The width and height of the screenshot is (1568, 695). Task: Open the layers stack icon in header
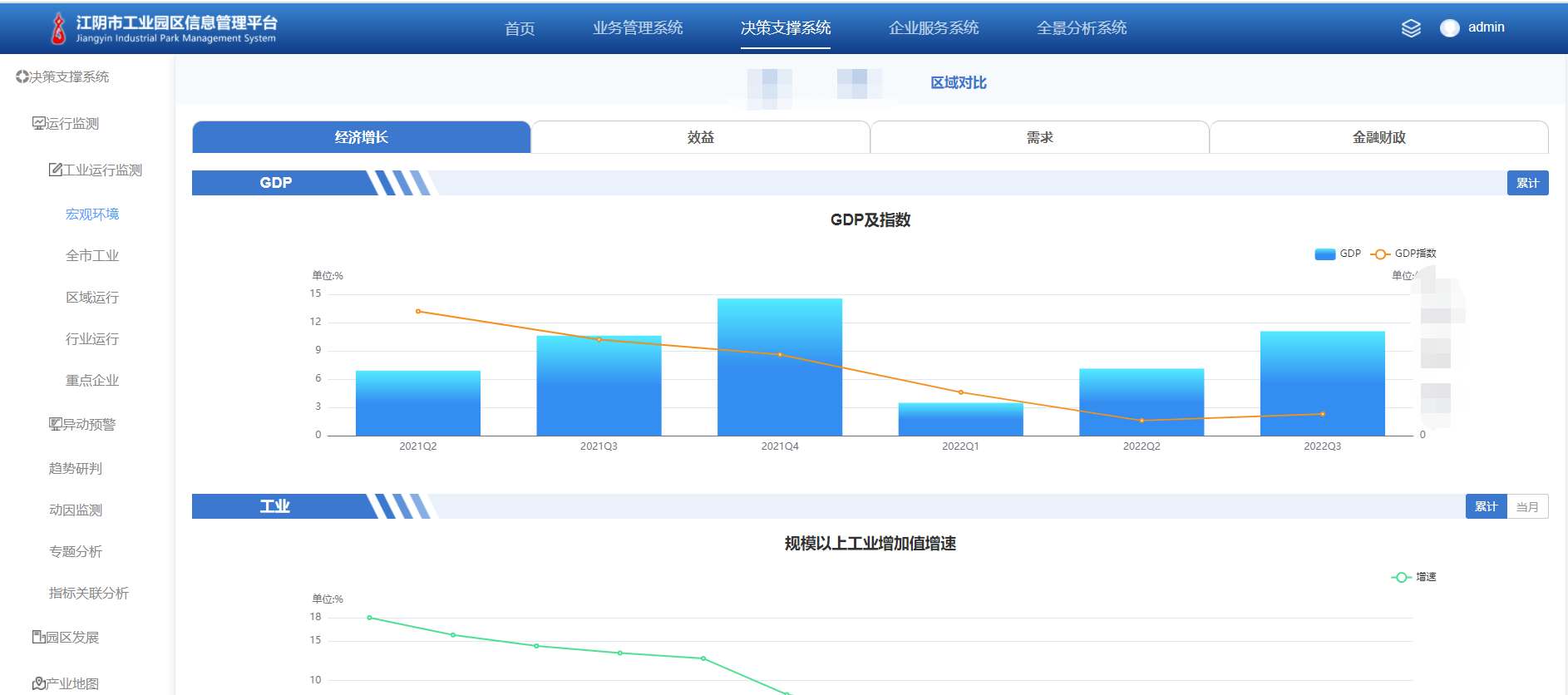click(x=1411, y=28)
